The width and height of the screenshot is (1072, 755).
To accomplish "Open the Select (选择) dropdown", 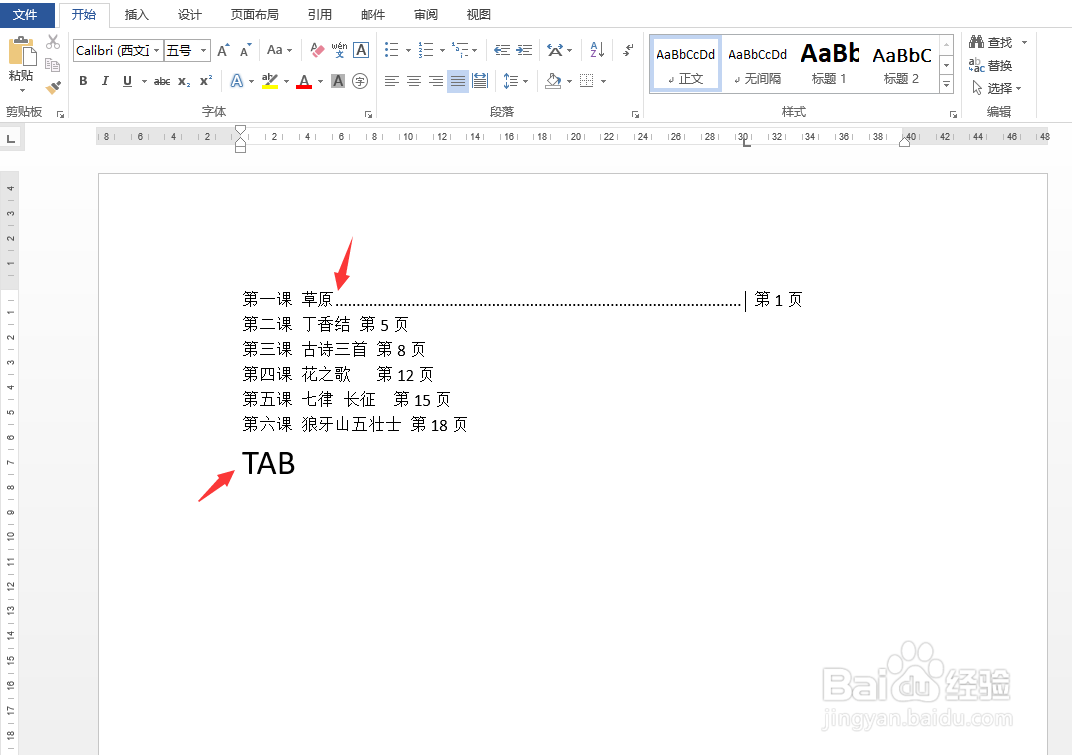I will coord(996,88).
